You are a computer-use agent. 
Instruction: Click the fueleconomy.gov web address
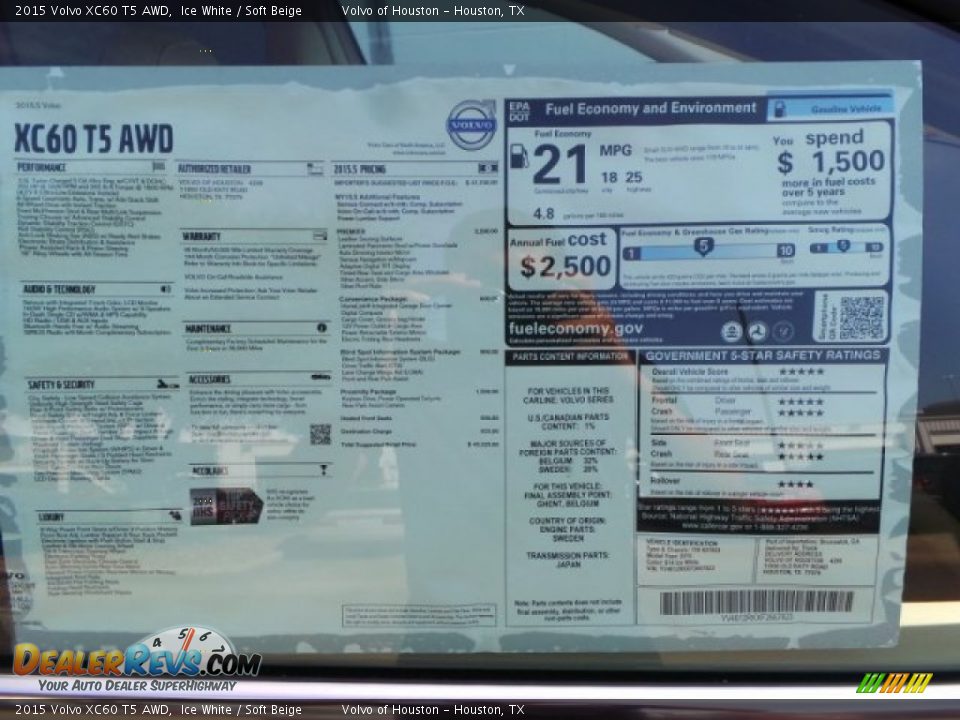click(575, 329)
